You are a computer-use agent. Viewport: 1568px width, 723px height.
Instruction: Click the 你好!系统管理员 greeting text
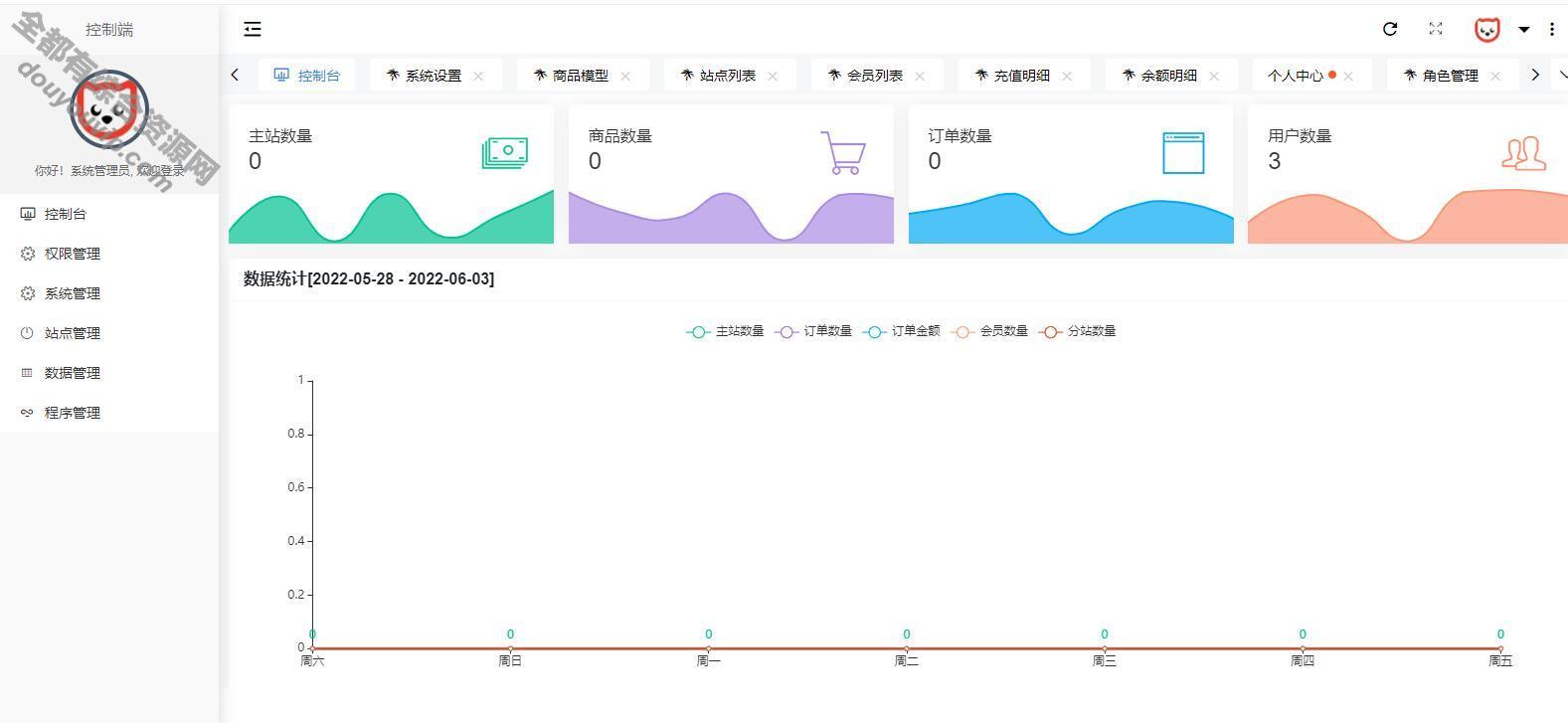click(109, 171)
